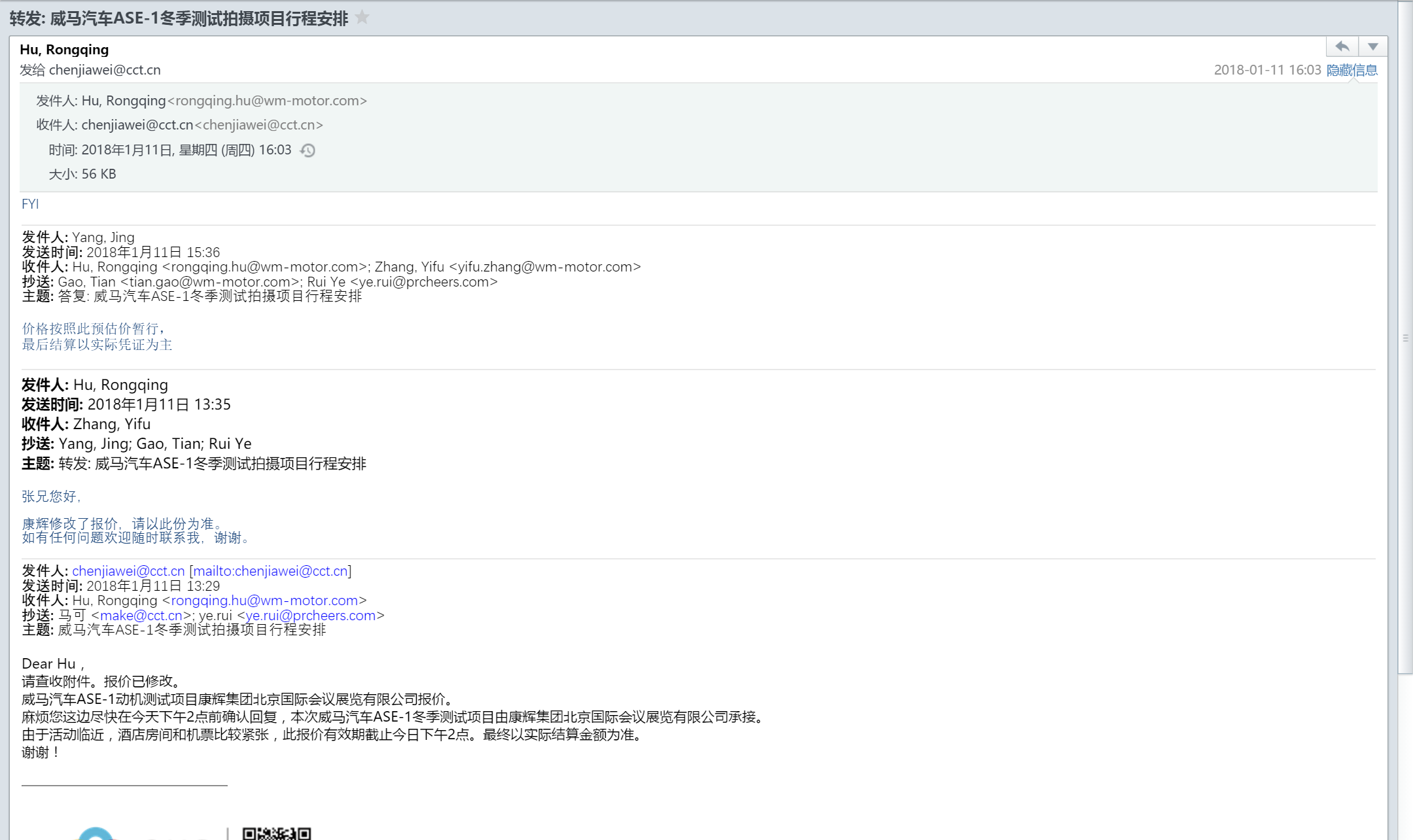Click the clock icon next to 16:03
Viewport: 1413px width, 840px height.
click(x=307, y=150)
